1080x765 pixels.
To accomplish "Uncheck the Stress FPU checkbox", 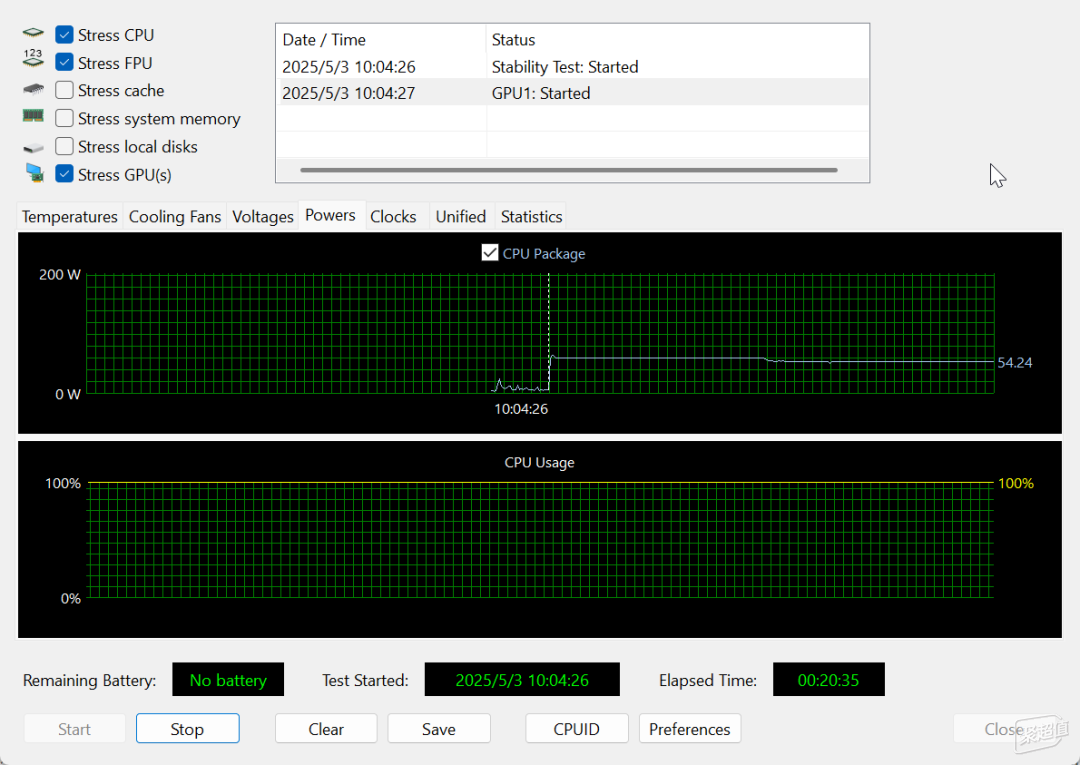I will (x=64, y=62).
